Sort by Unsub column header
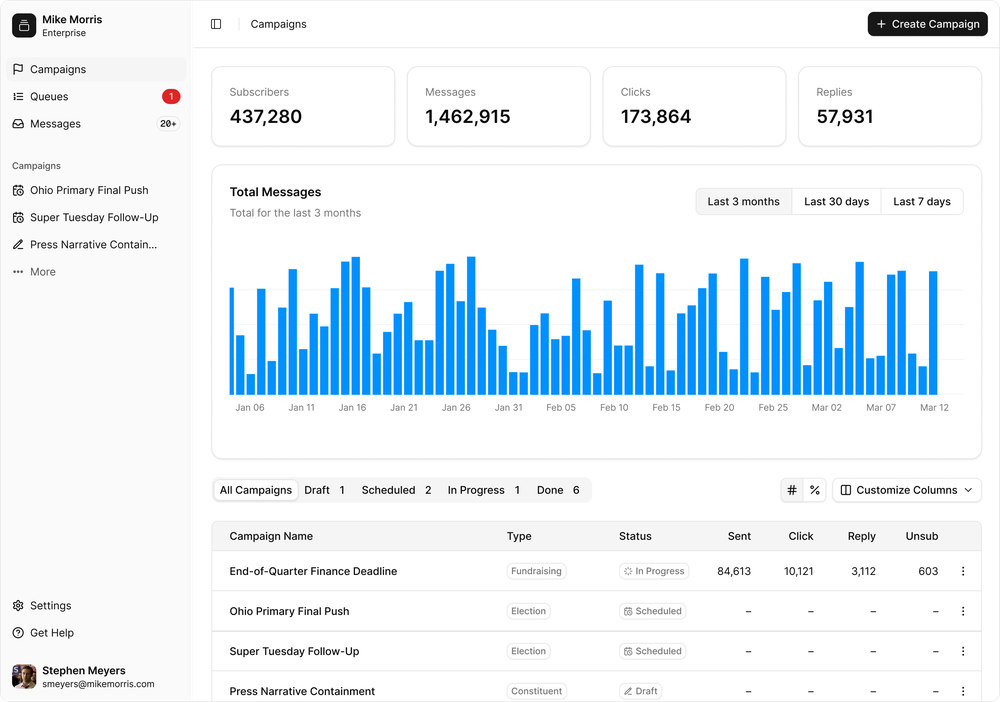Viewport: 1000px width, 702px height. coord(922,536)
